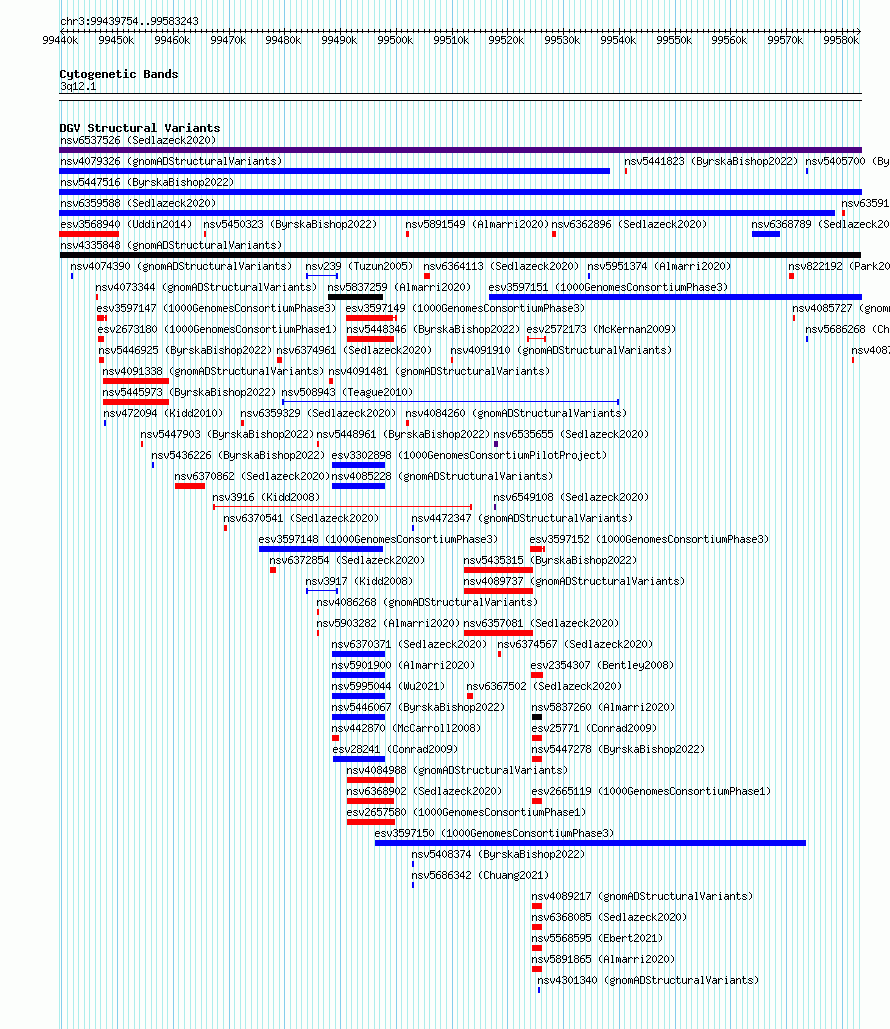Screen dimensions: 890x1029
Task: Click the nsv3916 (Kidd2008) label
Action: click(x=266, y=497)
